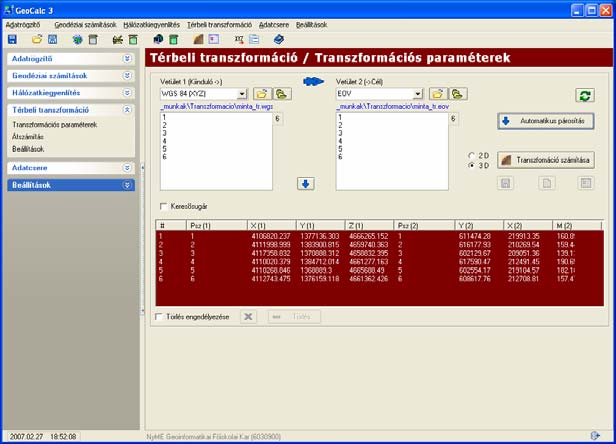
Task: Click the dark blue 3D shape toolbar icon
Action: click(x=158, y=39)
